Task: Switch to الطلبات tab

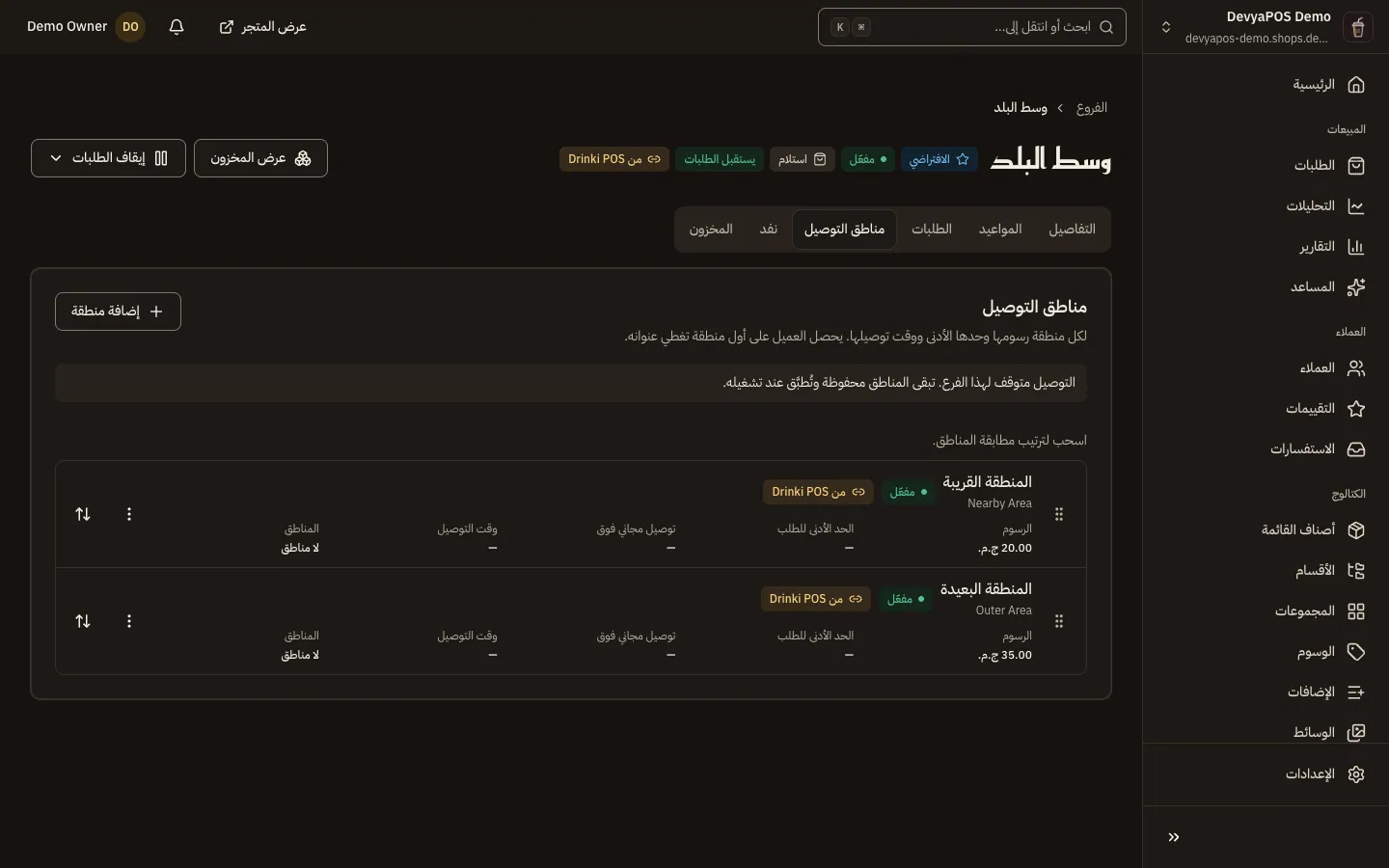Action: click(x=932, y=230)
